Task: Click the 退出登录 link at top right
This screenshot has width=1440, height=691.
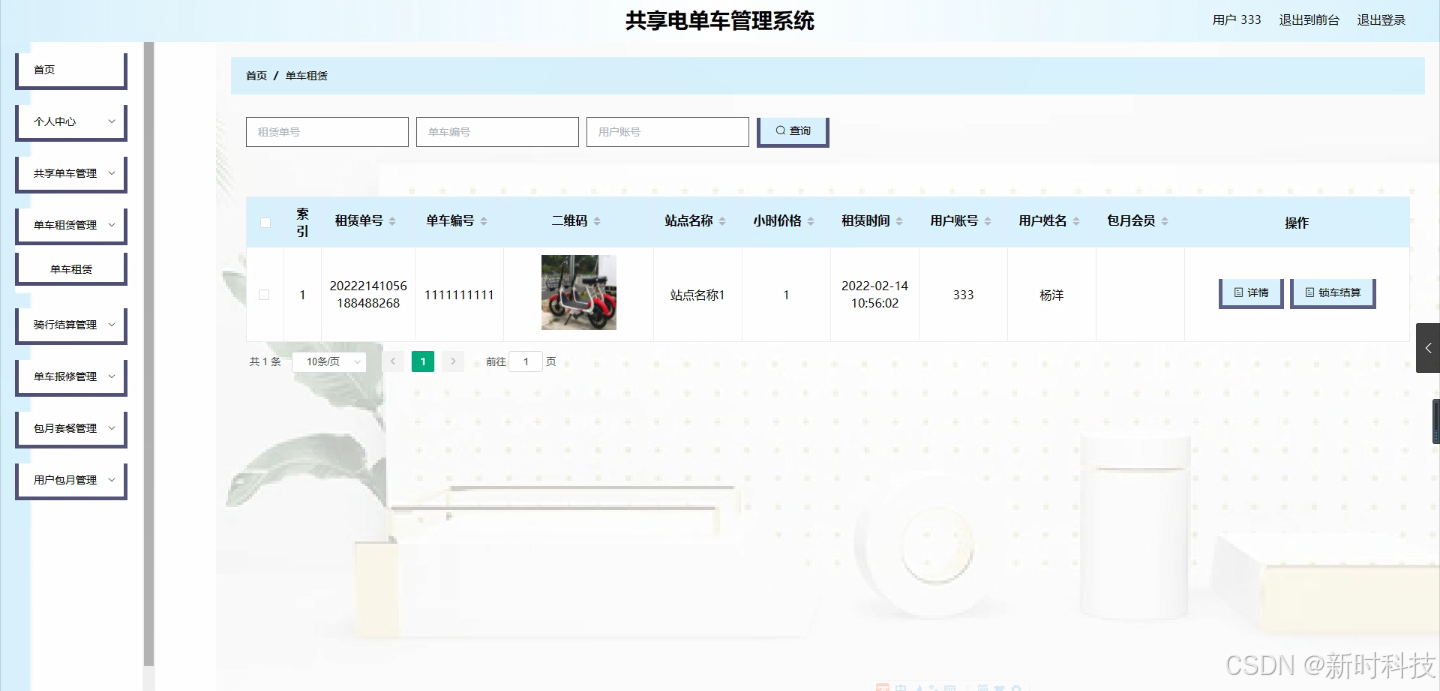Action: pos(1380,19)
